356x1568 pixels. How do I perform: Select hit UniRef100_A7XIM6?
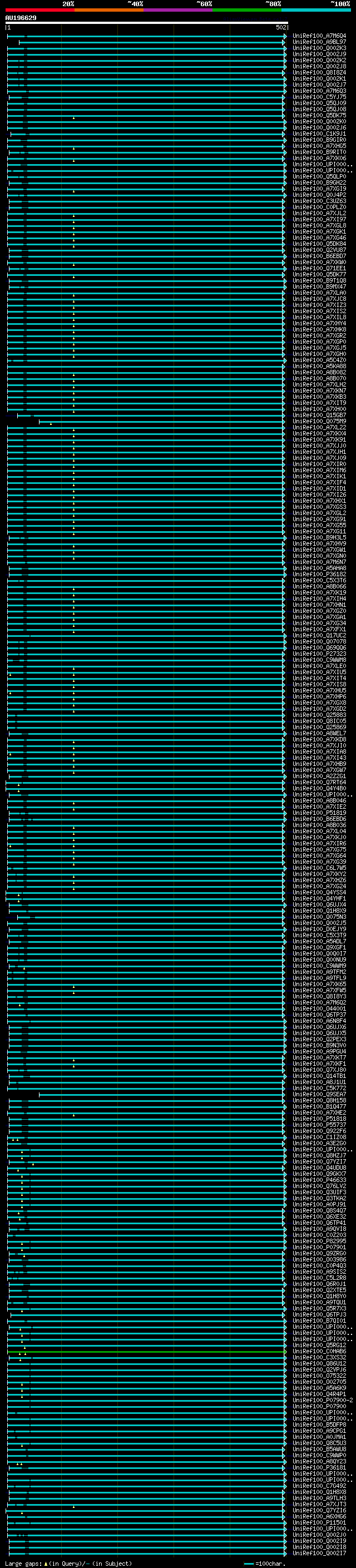tap(319, 471)
